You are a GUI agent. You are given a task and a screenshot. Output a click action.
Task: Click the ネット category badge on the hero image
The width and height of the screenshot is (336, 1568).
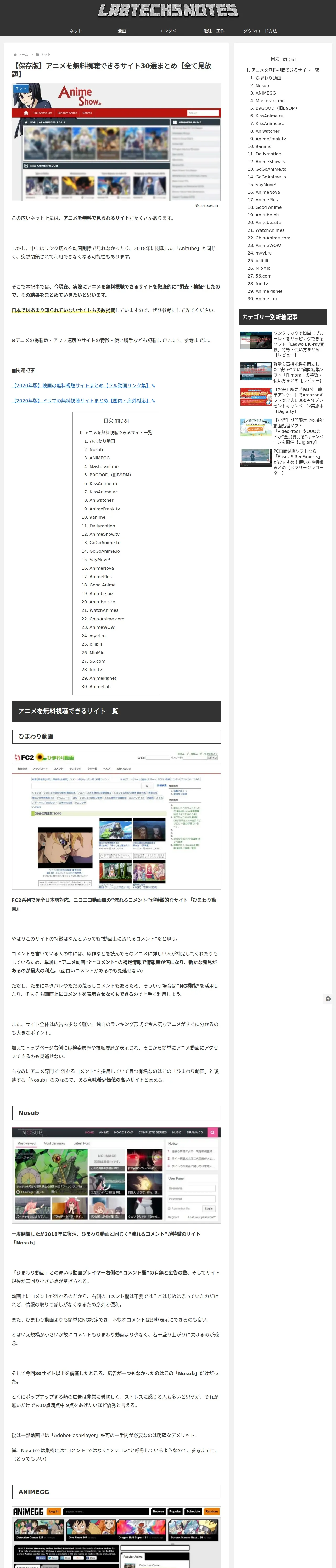point(21,88)
